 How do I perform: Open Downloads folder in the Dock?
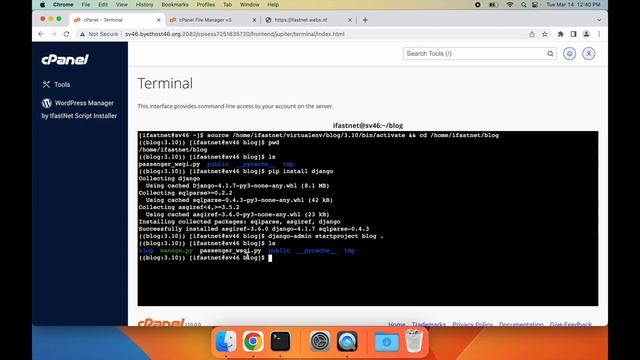(387, 341)
